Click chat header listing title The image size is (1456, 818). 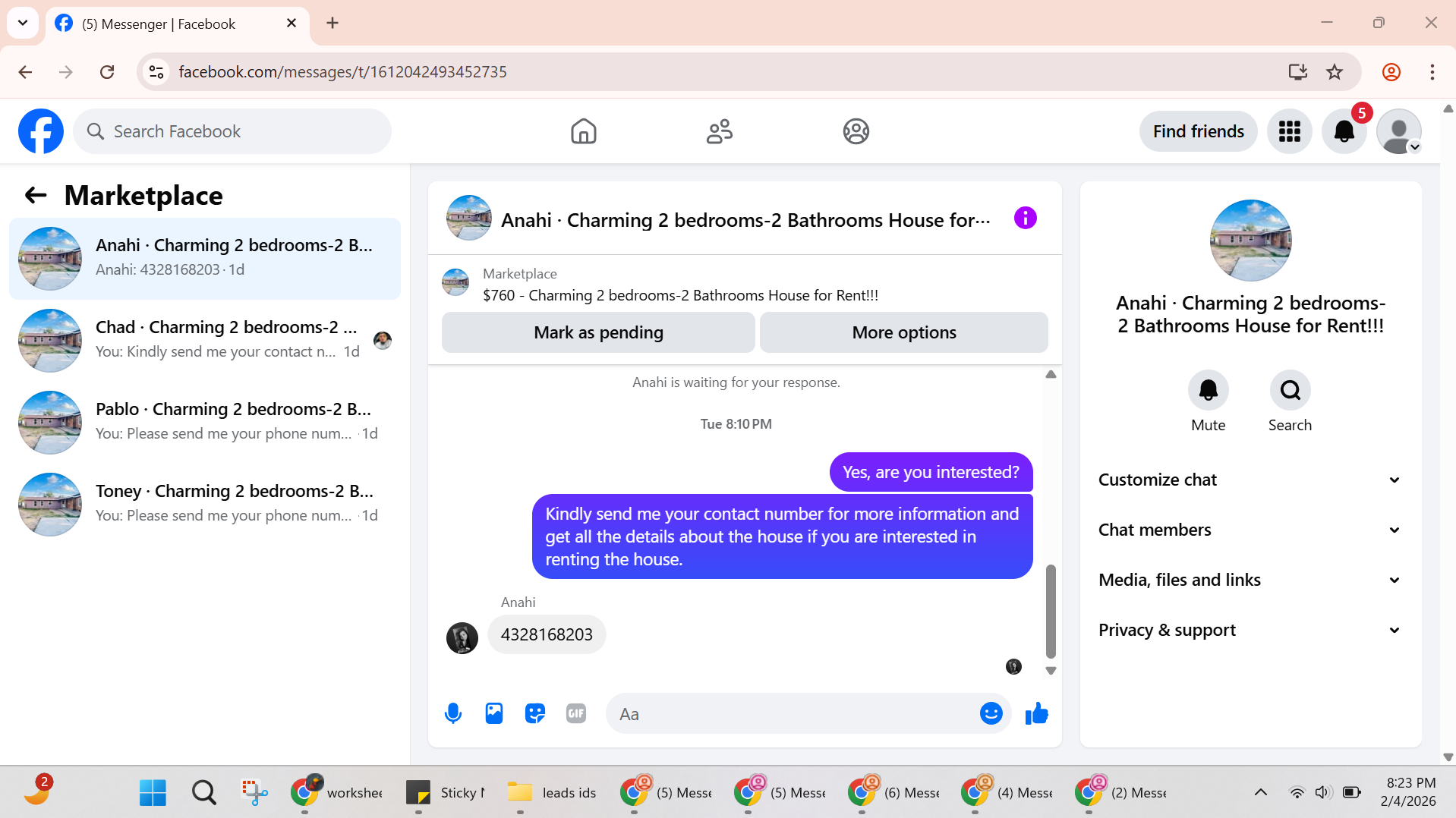(745, 220)
